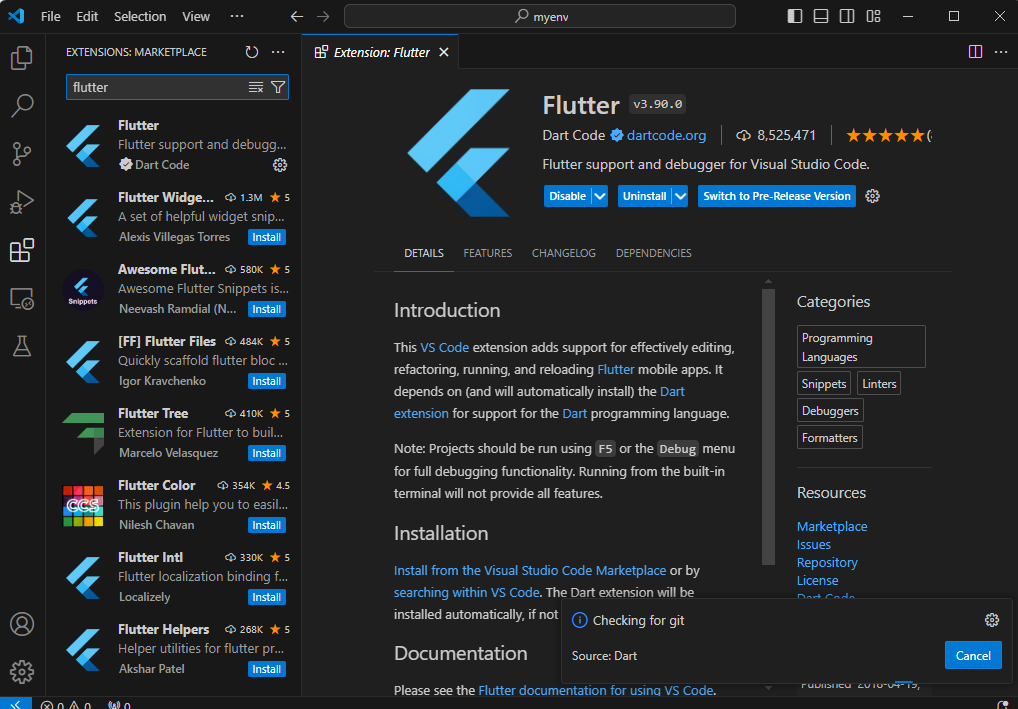Viewport: 1018px width, 709px height.
Task: Switch to the FEATURES tab
Action: click(x=488, y=253)
